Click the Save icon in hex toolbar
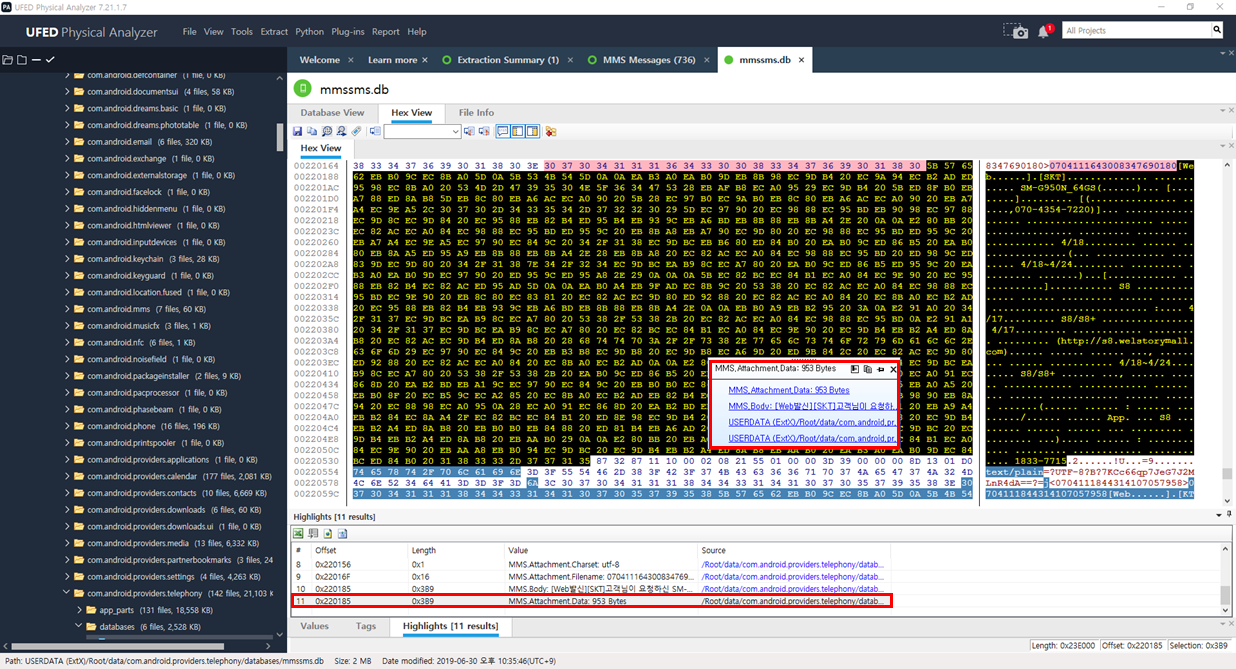This screenshot has height=669, width=1236. 297,131
